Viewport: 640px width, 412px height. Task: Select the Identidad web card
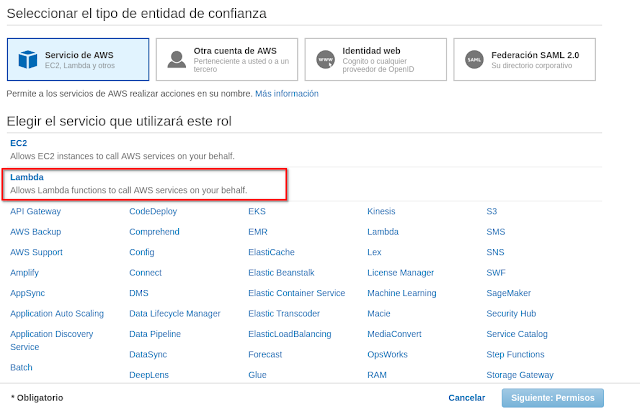(x=376, y=60)
